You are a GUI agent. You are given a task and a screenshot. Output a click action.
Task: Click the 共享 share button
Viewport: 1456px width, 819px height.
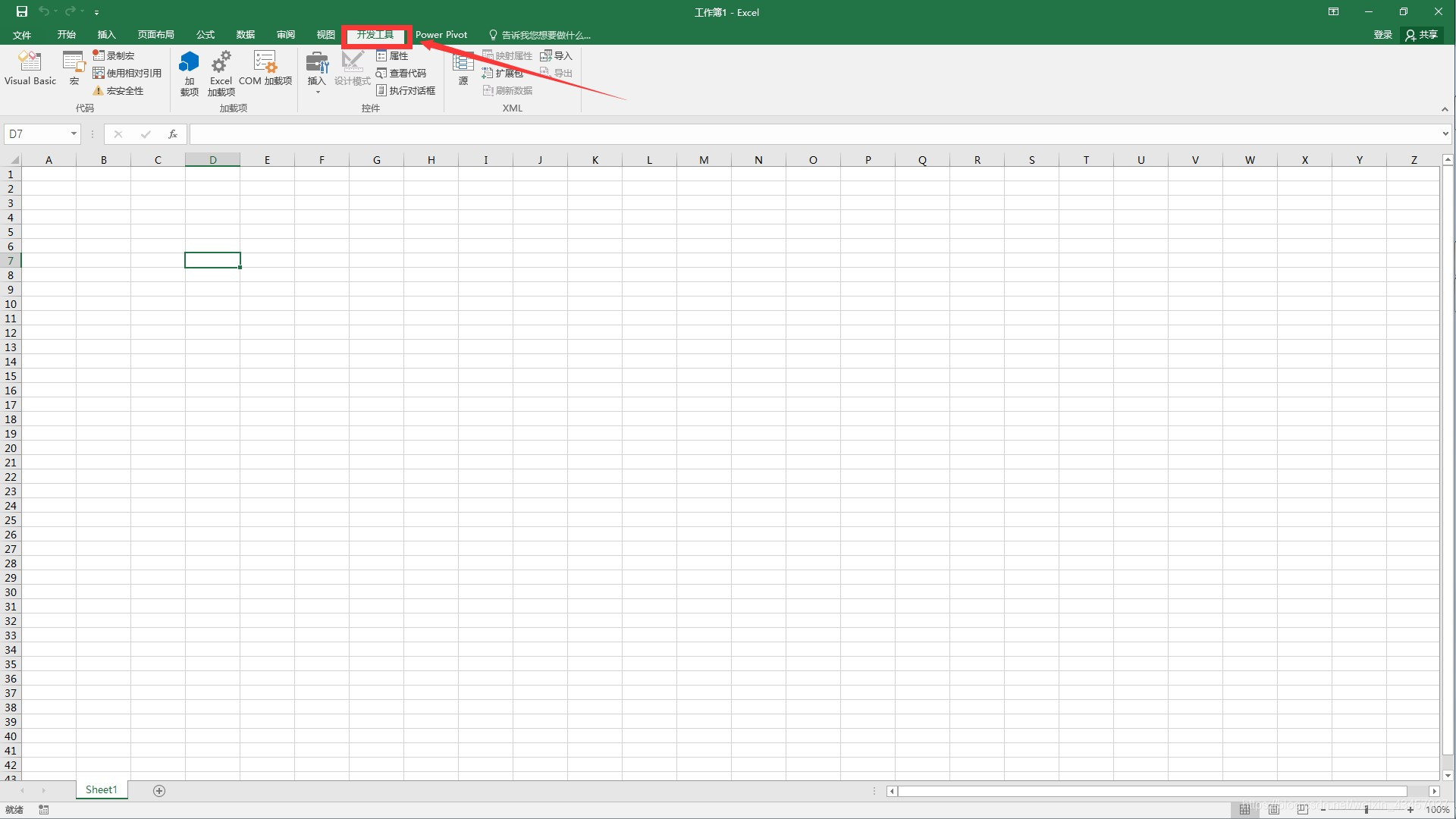[1422, 35]
